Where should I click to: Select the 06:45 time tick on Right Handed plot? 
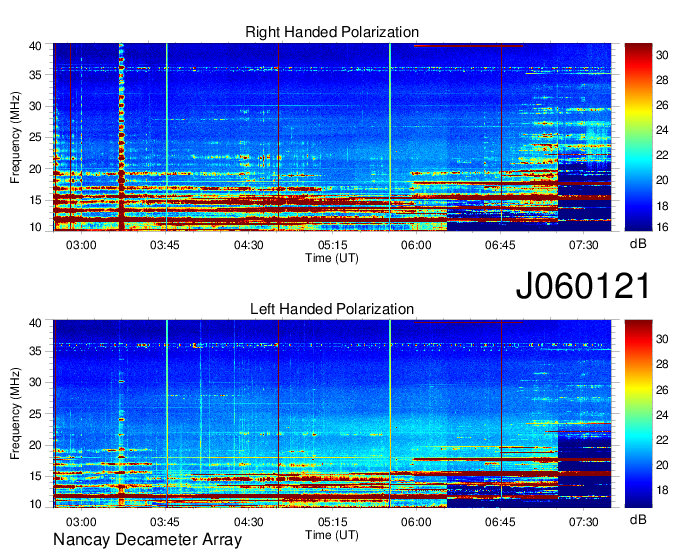[500, 245]
